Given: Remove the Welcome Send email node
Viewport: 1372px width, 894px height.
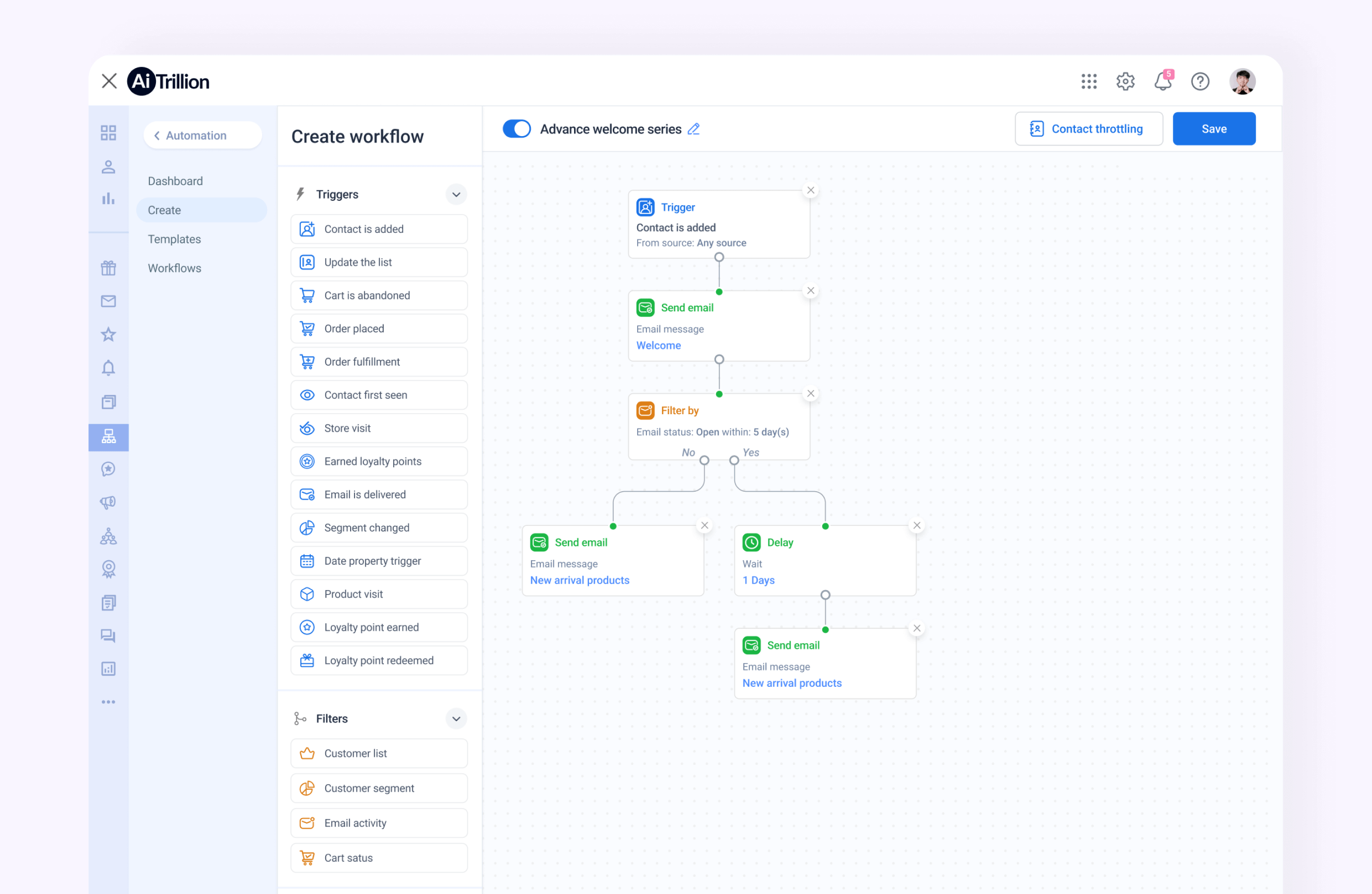Looking at the screenshot, I should (x=810, y=291).
